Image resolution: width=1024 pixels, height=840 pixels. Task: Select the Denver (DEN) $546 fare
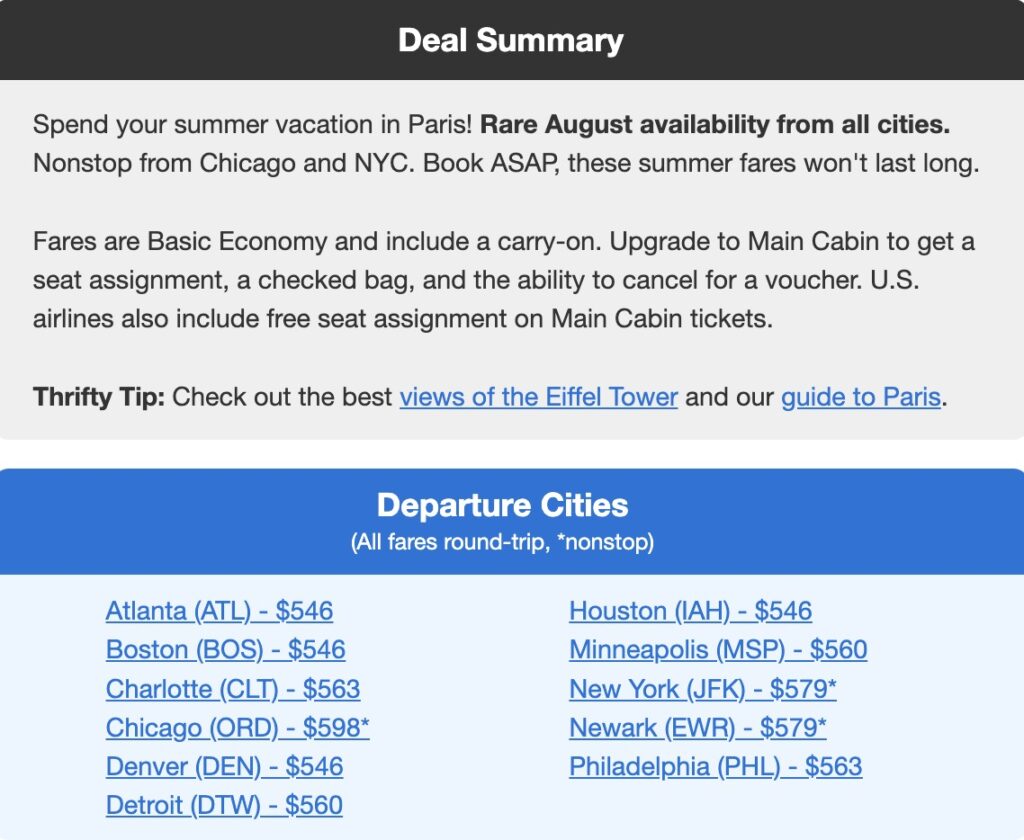click(225, 766)
